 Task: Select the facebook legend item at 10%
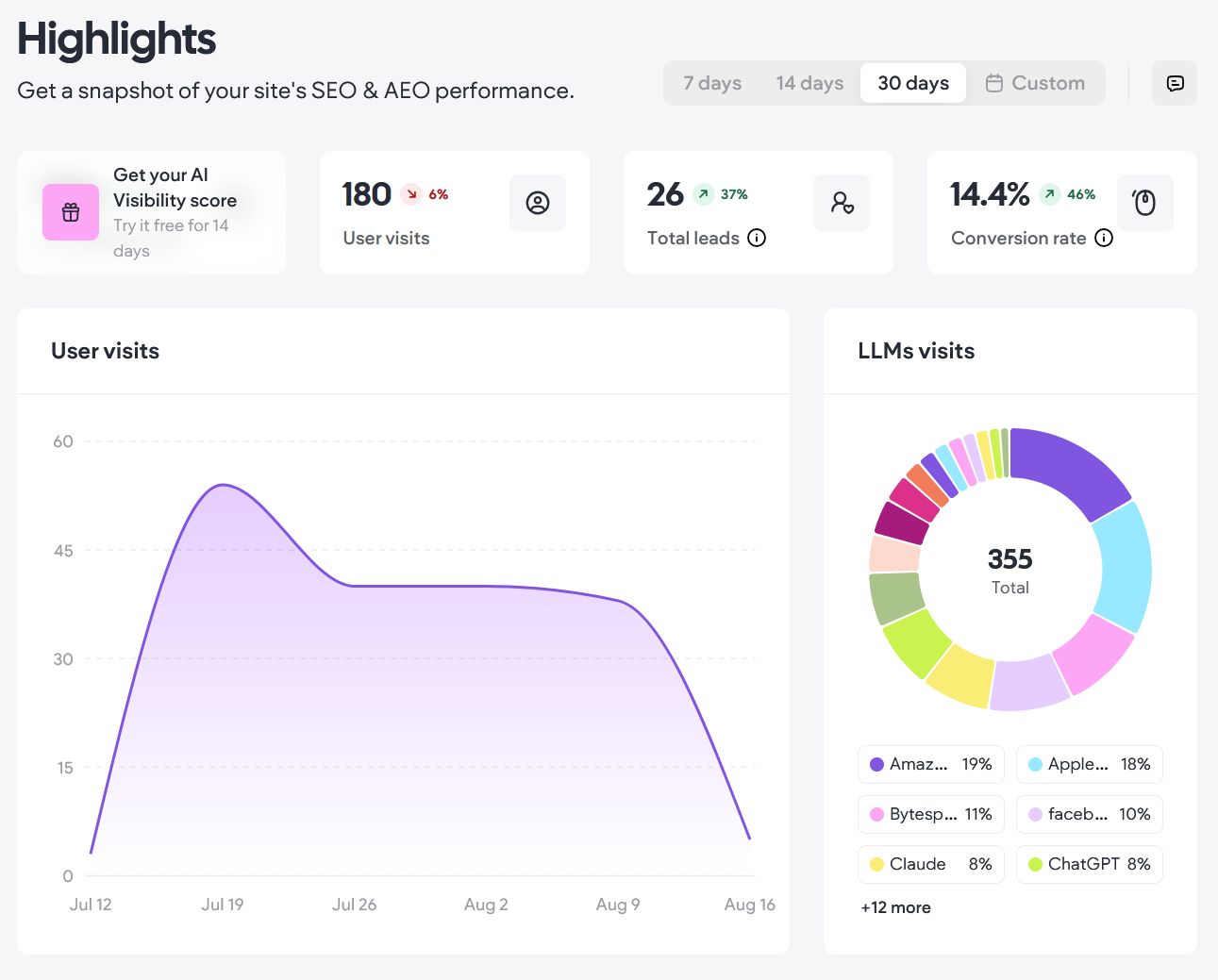click(x=1090, y=814)
